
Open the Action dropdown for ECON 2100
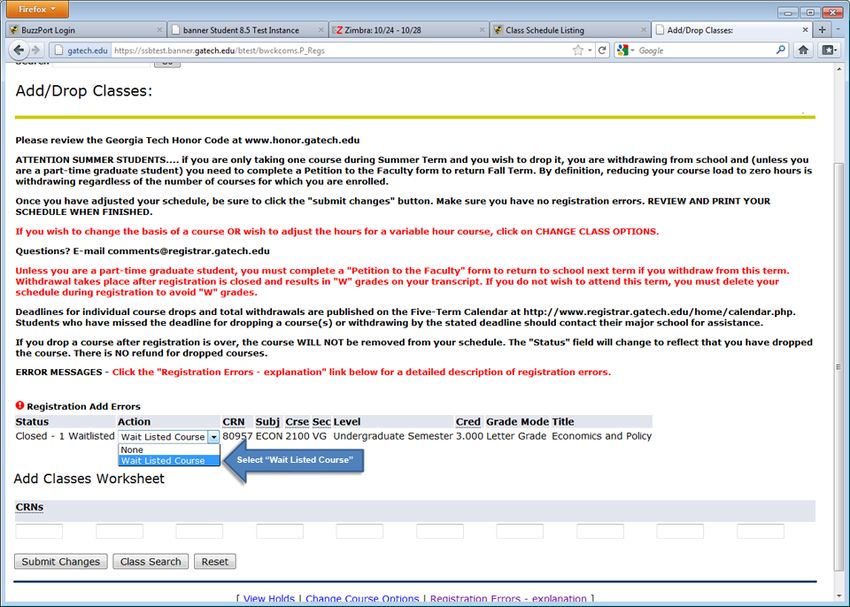[x=169, y=437]
